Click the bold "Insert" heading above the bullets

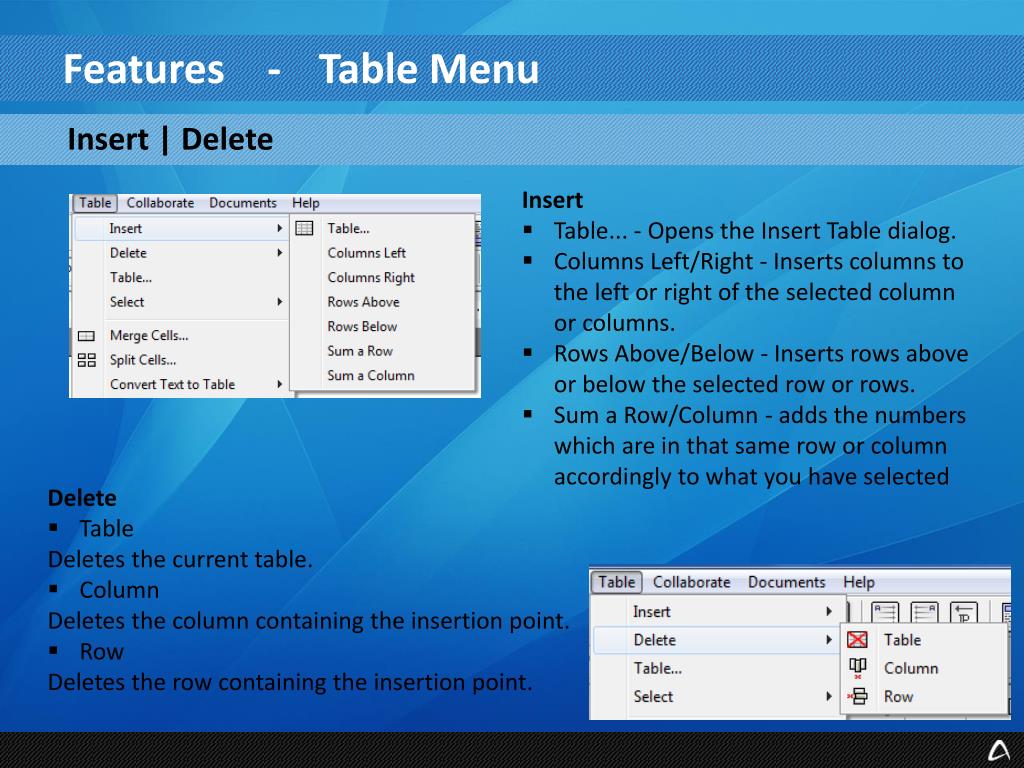552,200
